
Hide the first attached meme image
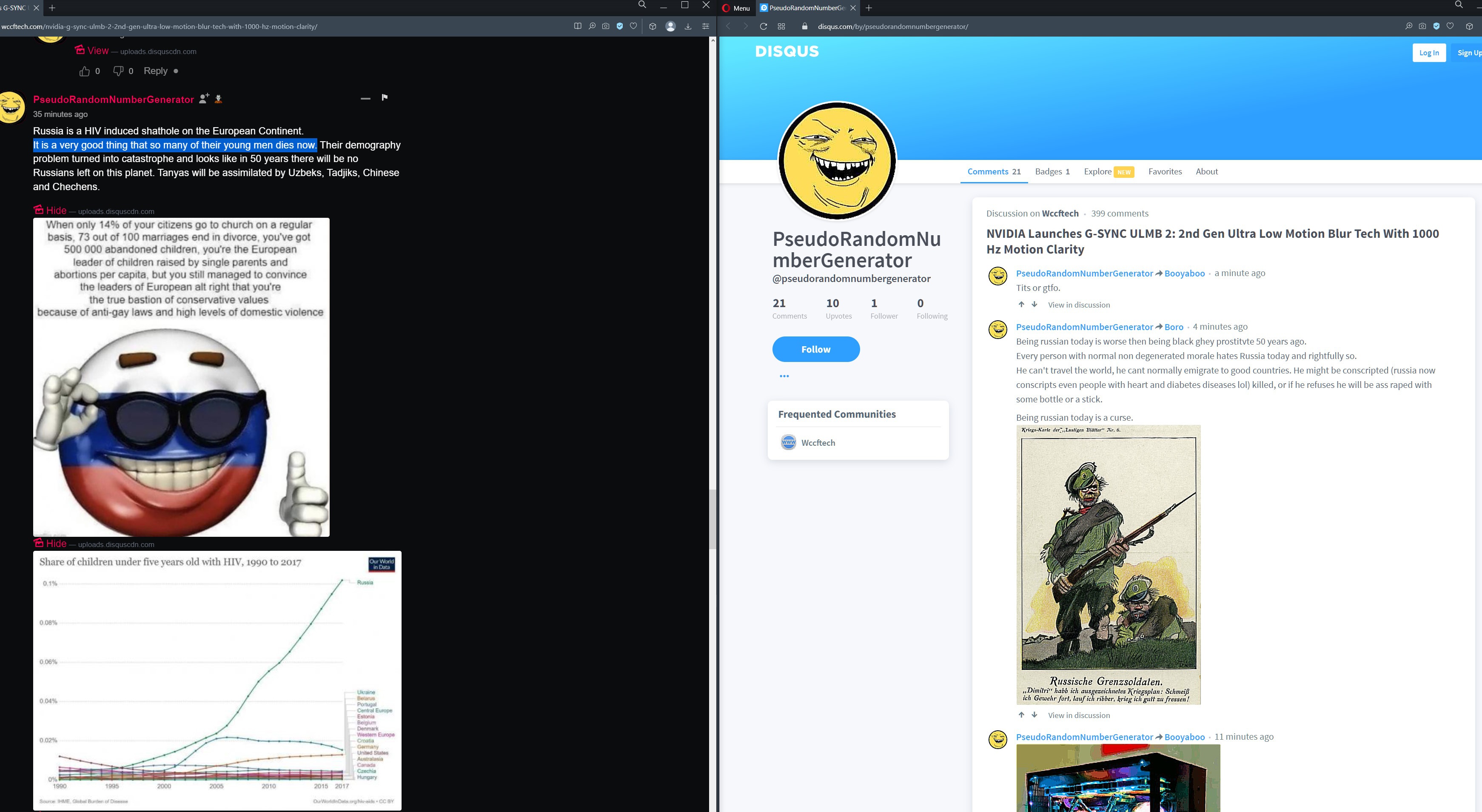(x=56, y=211)
